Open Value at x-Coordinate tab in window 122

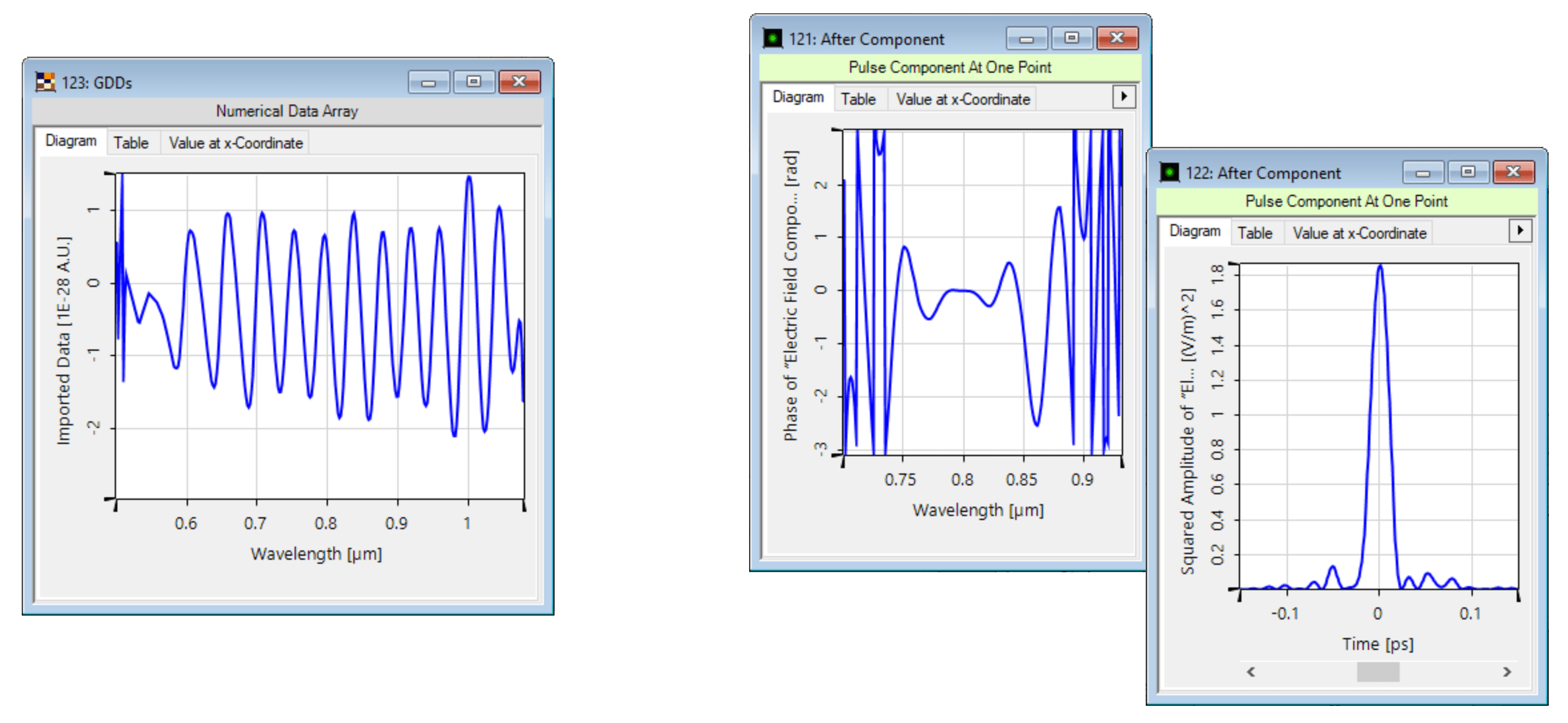tap(1360, 232)
